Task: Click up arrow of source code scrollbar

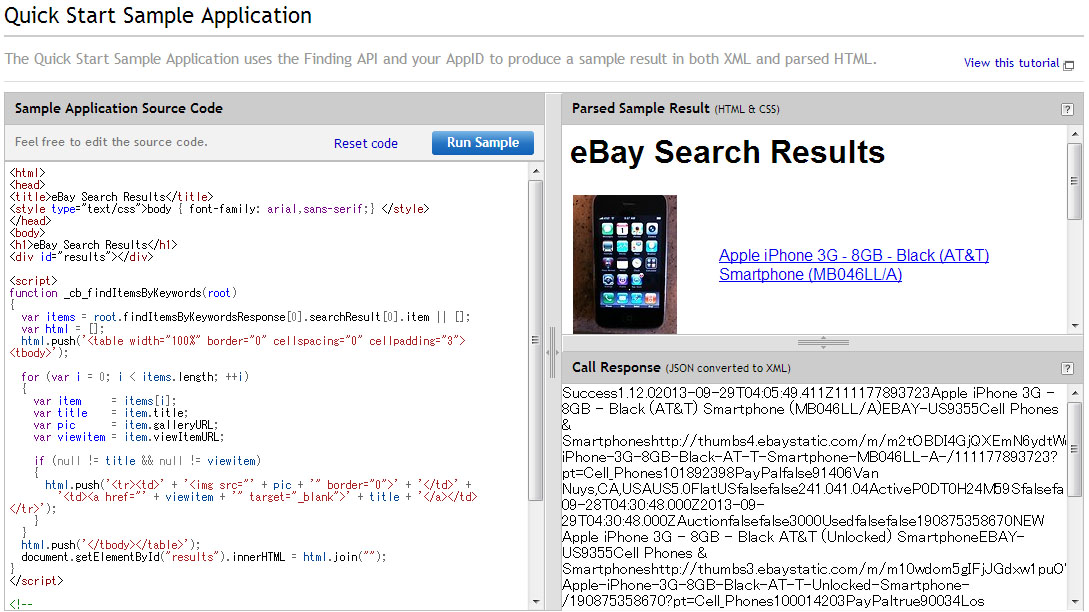Action: [535, 171]
